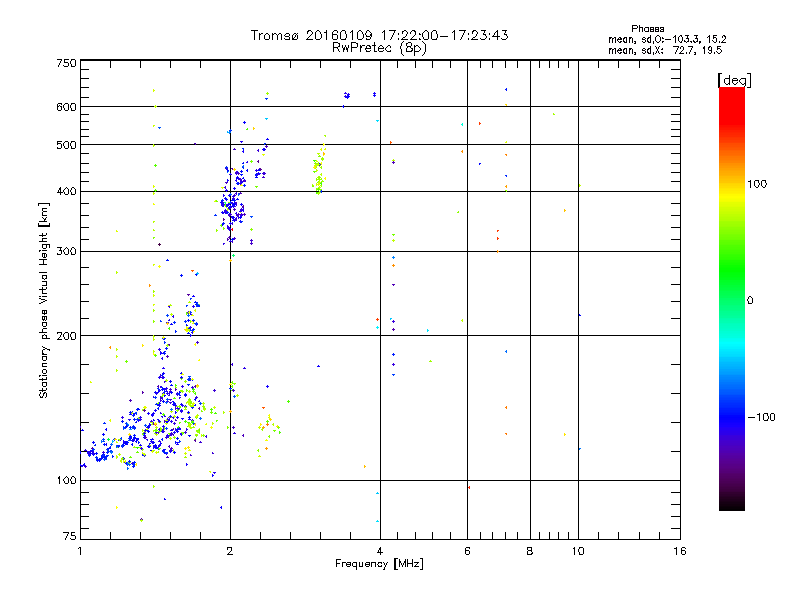800x600 pixels.
Task: Click the 'mean, sd,X: 72.7, 19.5' statistic
Action: [665, 50]
